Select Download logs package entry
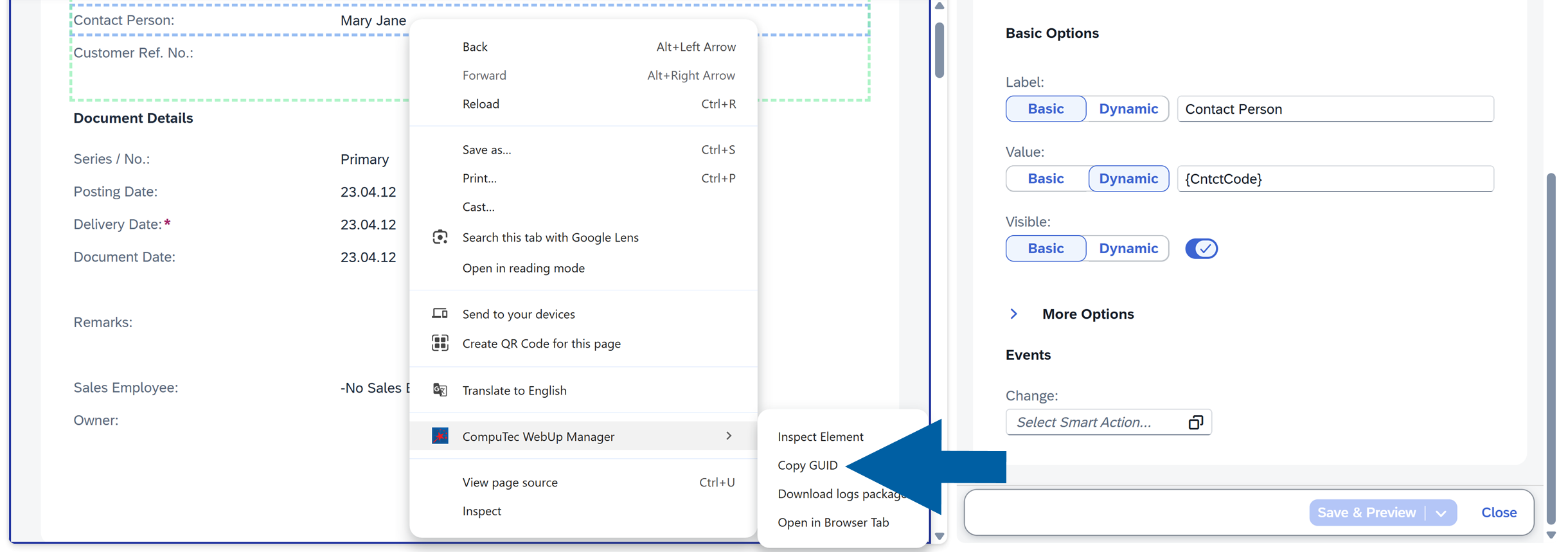Viewport: 1568px width, 552px height. tap(842, 494)
